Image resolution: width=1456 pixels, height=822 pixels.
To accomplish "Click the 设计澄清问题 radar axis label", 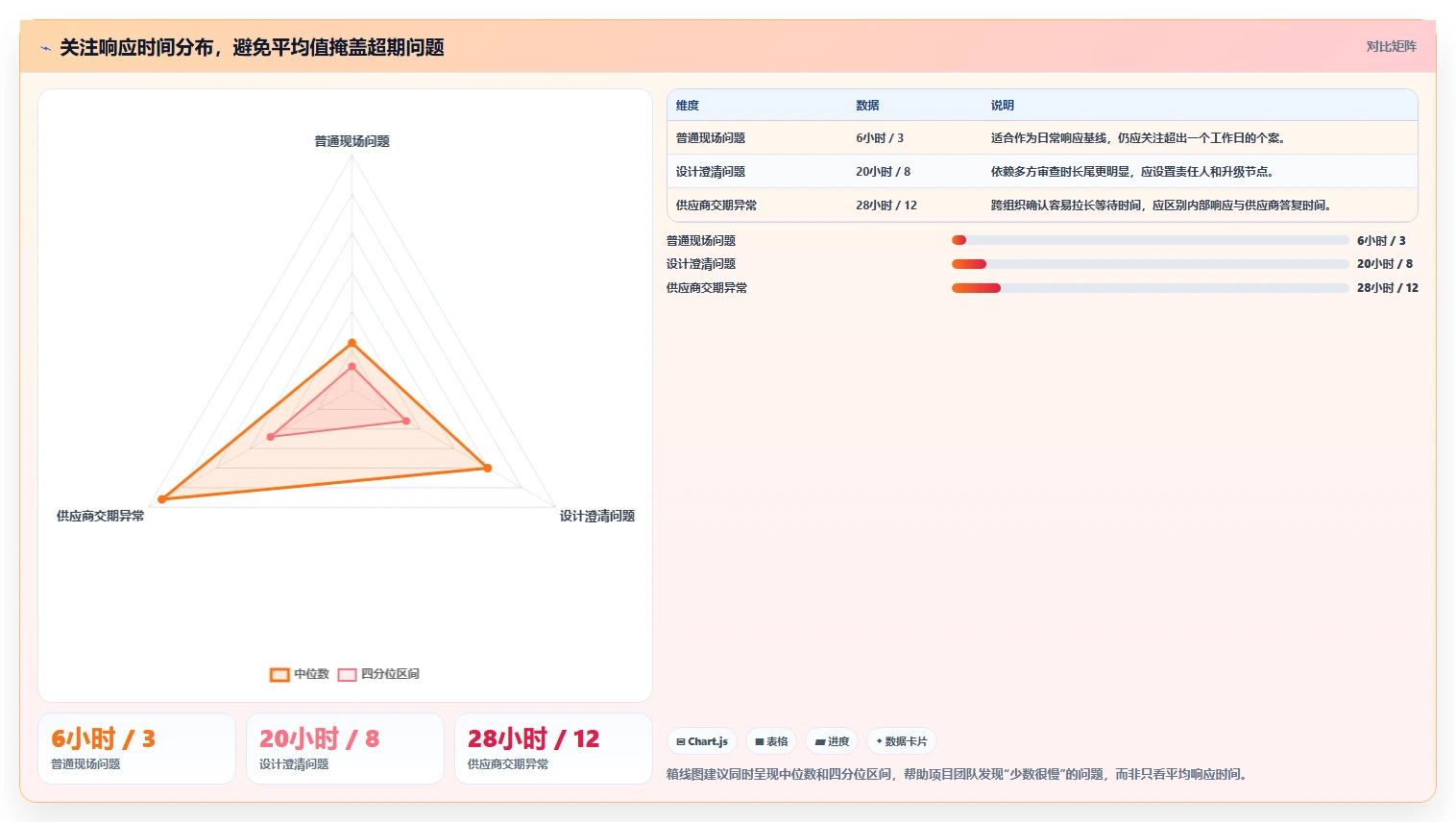I will [x=597, y=516].
